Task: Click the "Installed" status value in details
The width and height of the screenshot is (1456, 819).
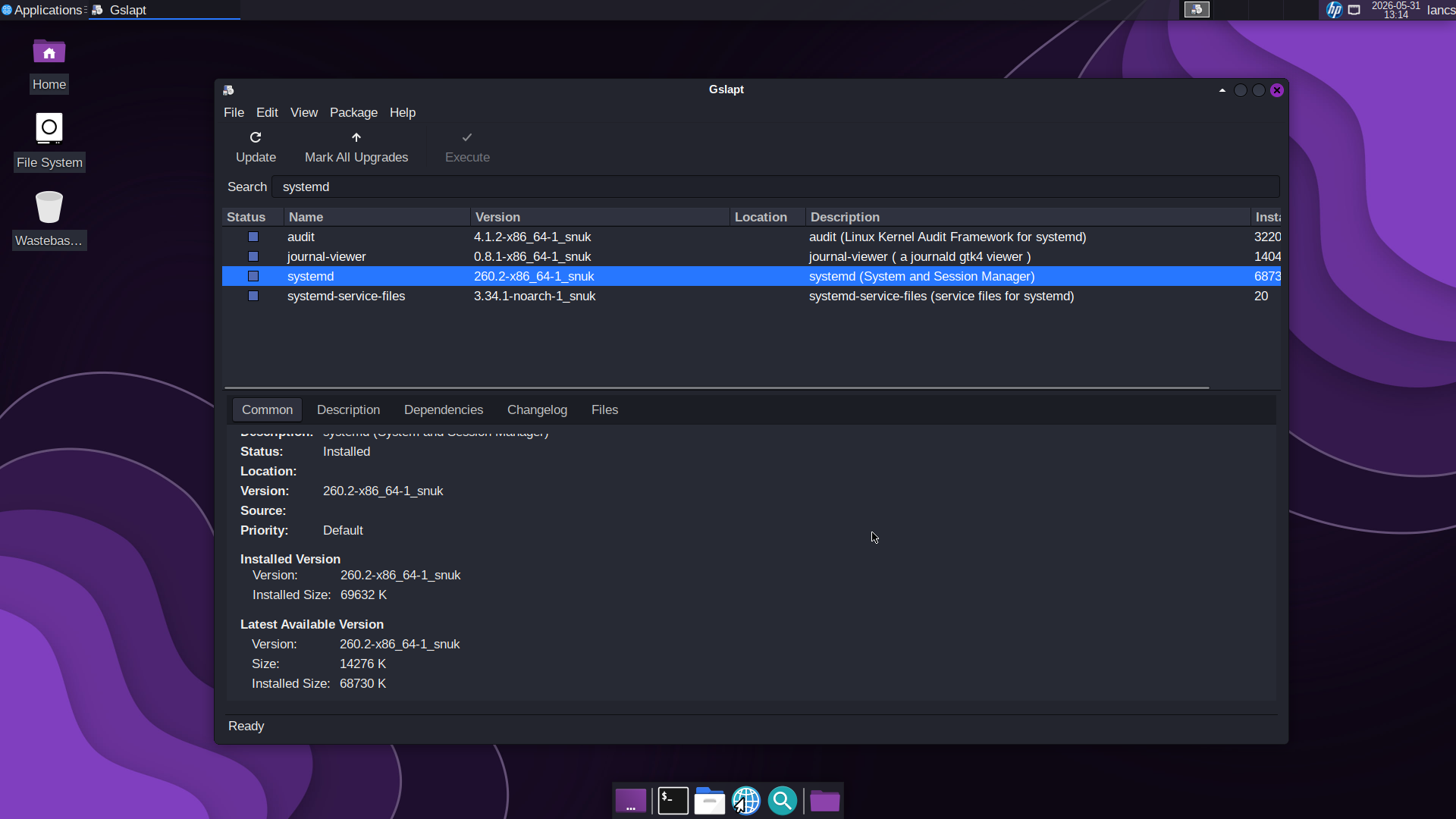Action: [347, 451]
